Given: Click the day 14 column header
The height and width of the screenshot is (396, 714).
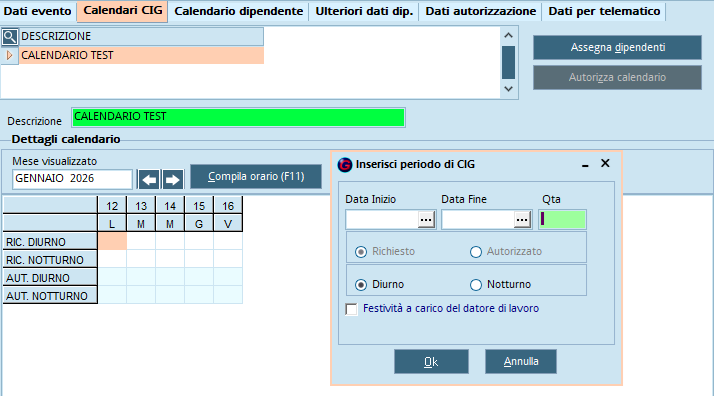Looking at the screenshot, I should [170, 206].
